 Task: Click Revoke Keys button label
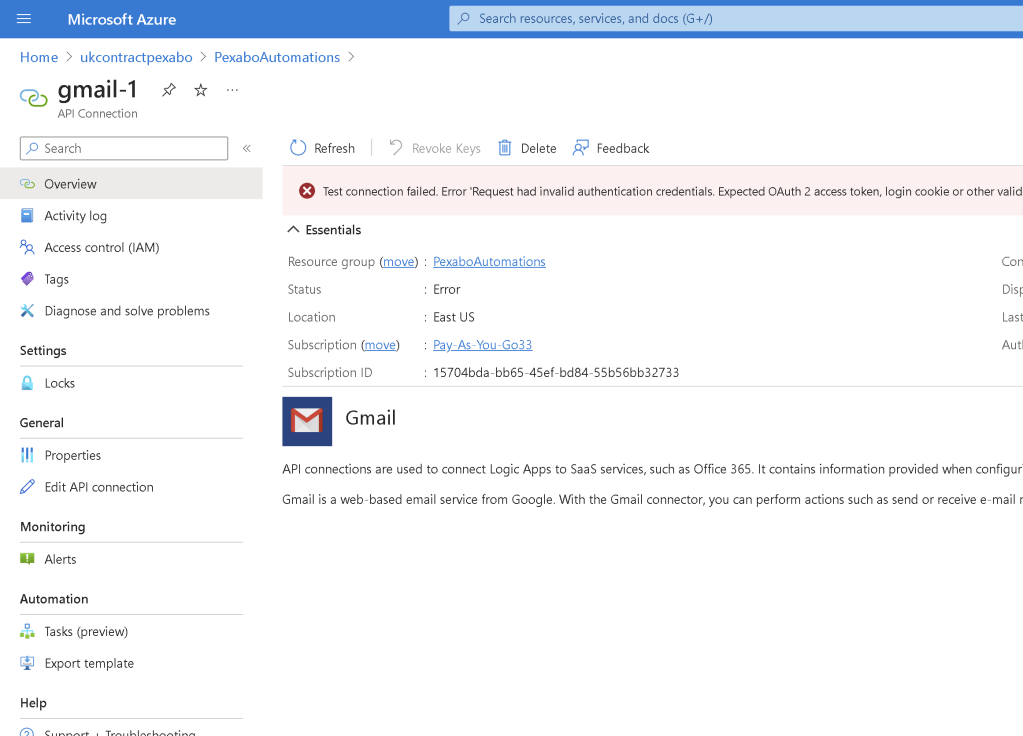click(446, 148)
